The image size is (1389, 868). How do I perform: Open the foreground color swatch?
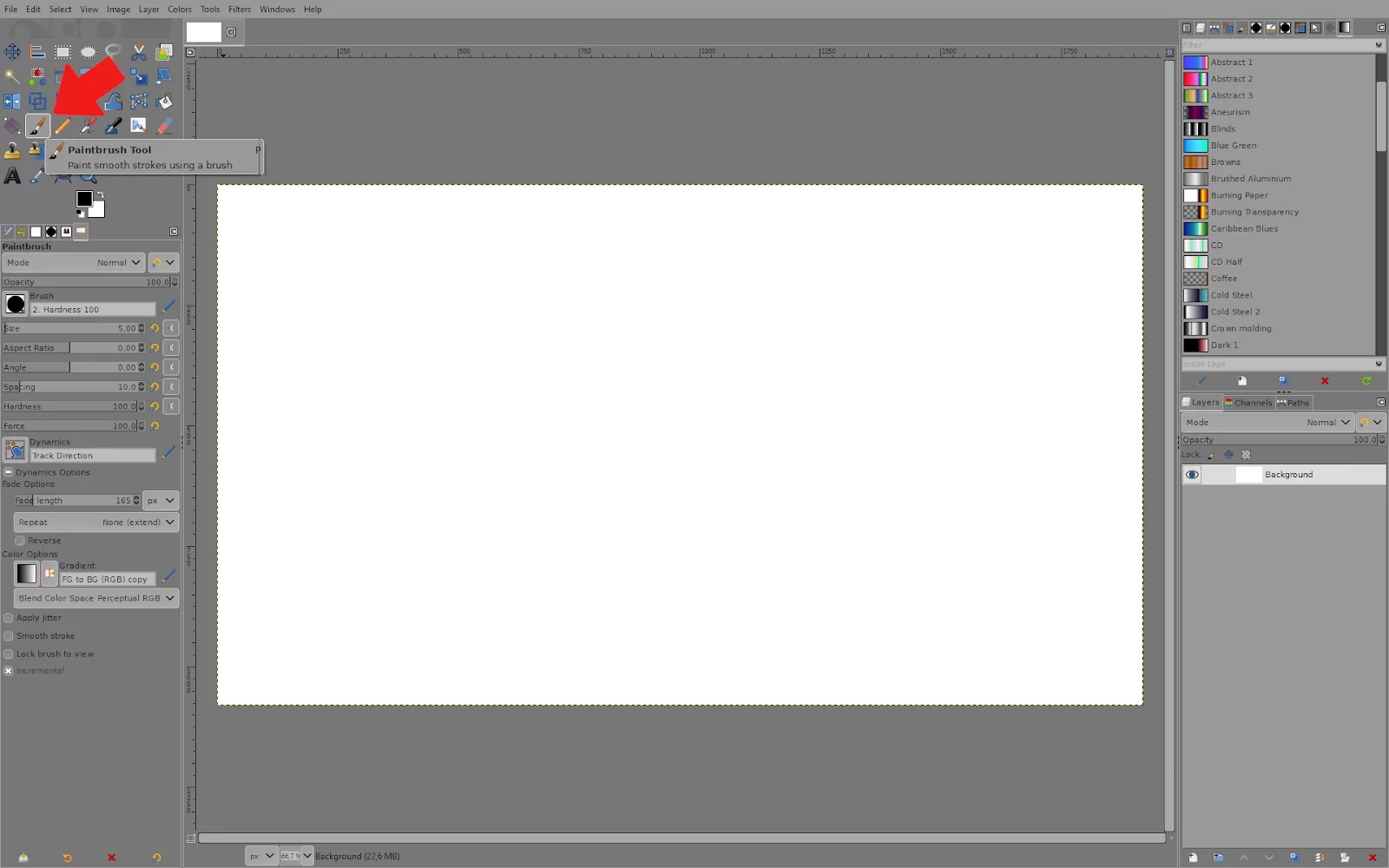tap(85, 198)
